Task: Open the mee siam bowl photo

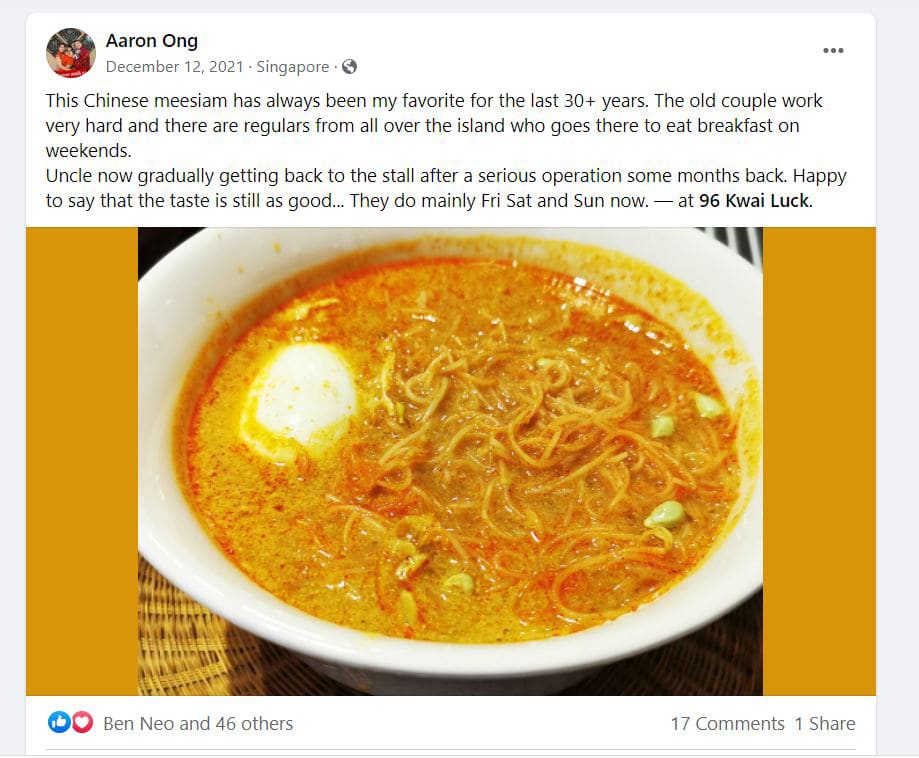Action: [450, 461]
